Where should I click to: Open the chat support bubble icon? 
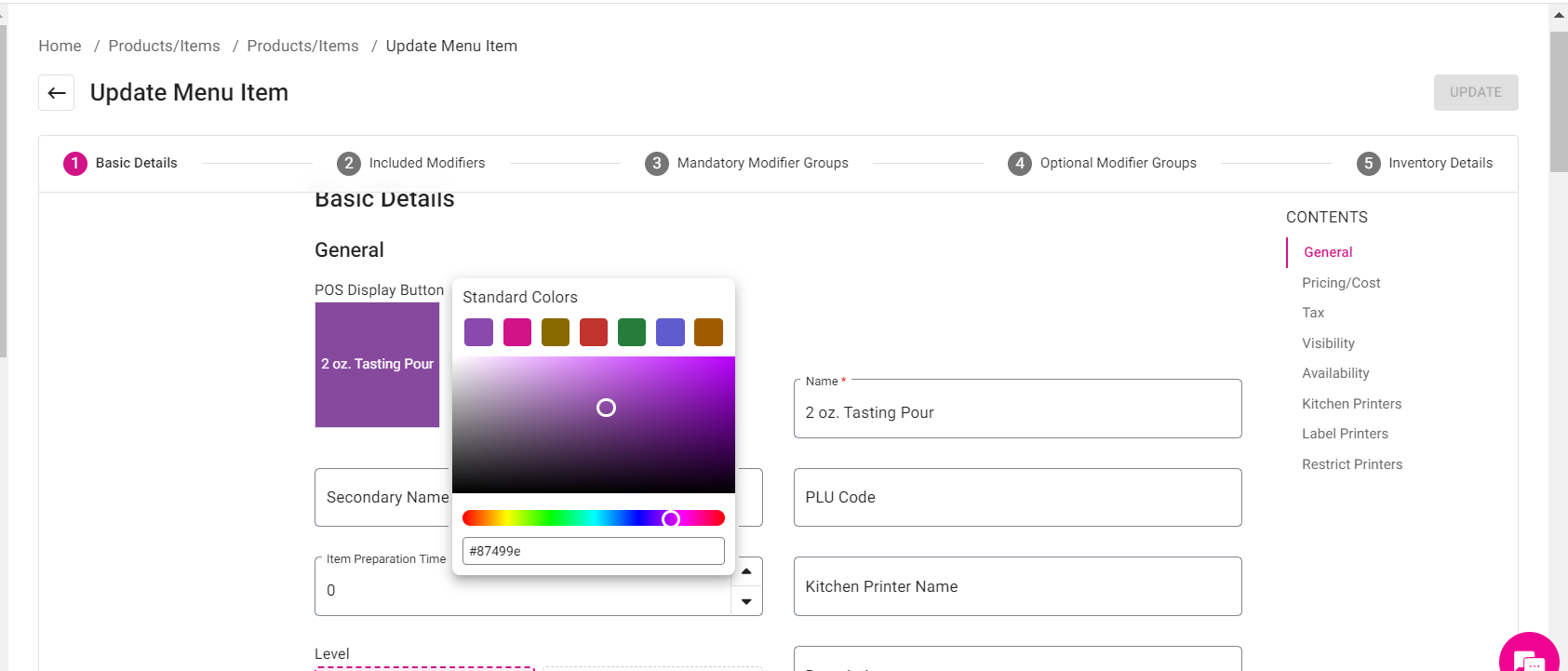pyautogui.click(x=1529, y=657)
